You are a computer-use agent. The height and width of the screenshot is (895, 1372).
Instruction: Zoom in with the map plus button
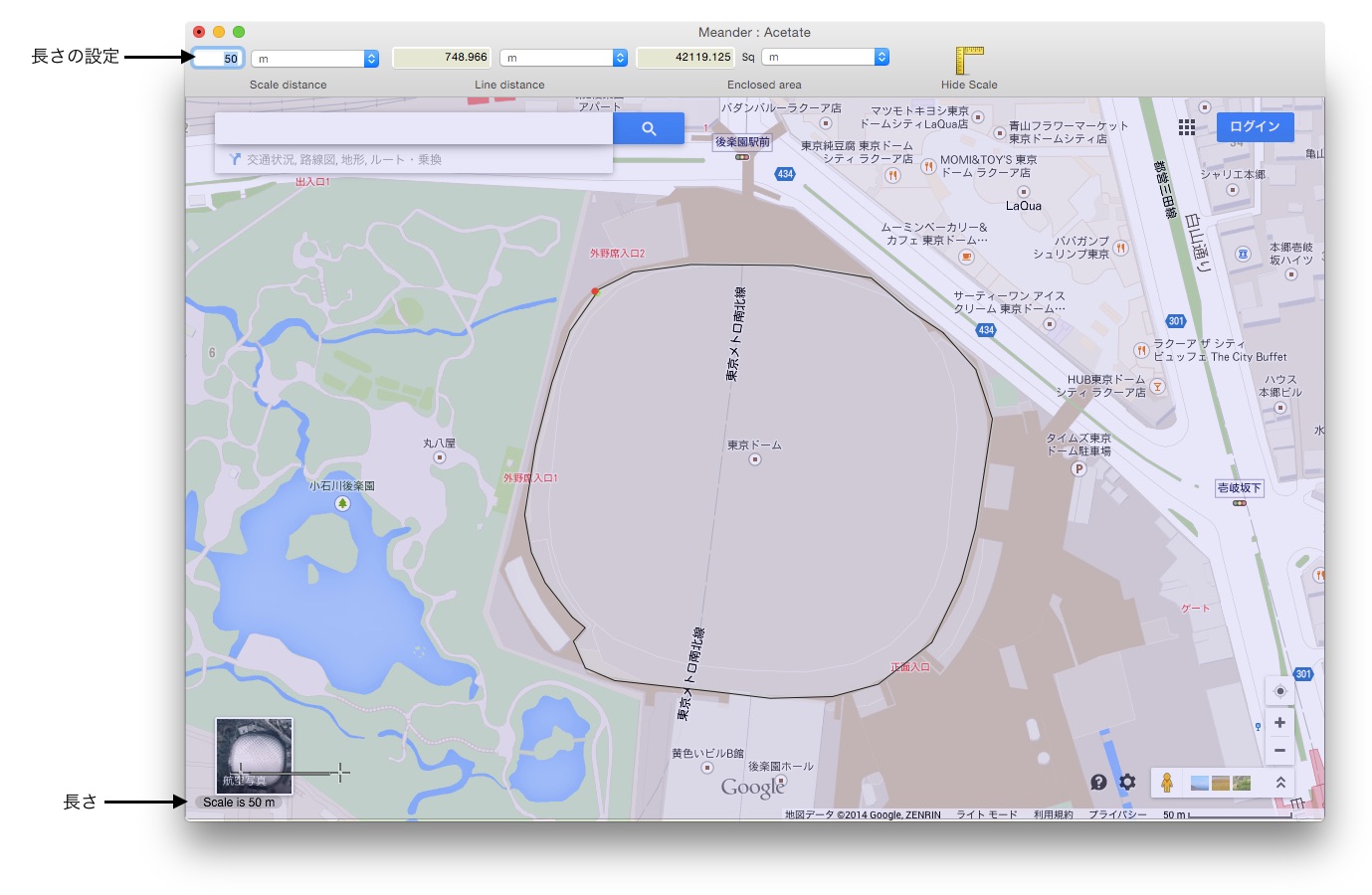coord(1279,723)
